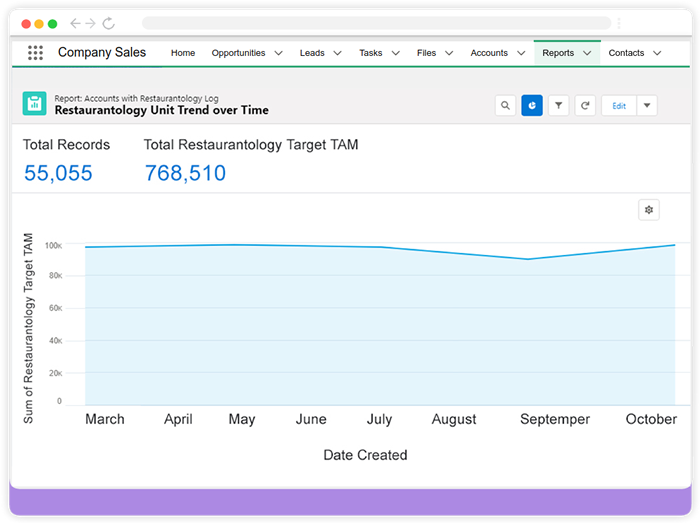This screenshot has width=700, height=523.
Task: Open the Accounts tab
Action: coord(489,53)
